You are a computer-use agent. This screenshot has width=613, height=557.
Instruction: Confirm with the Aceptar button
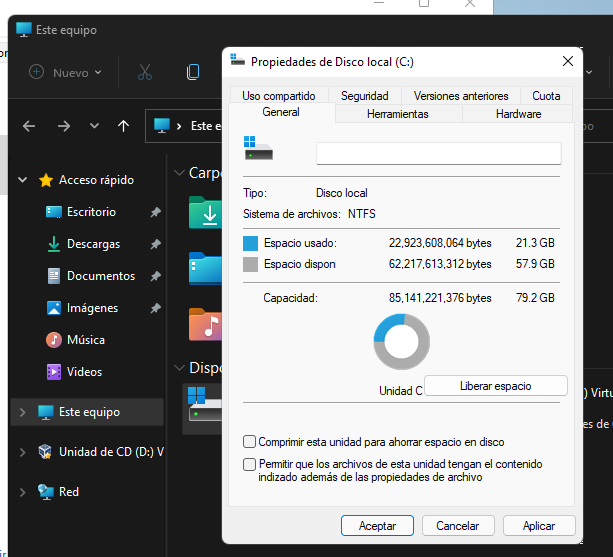coord(377,526)
